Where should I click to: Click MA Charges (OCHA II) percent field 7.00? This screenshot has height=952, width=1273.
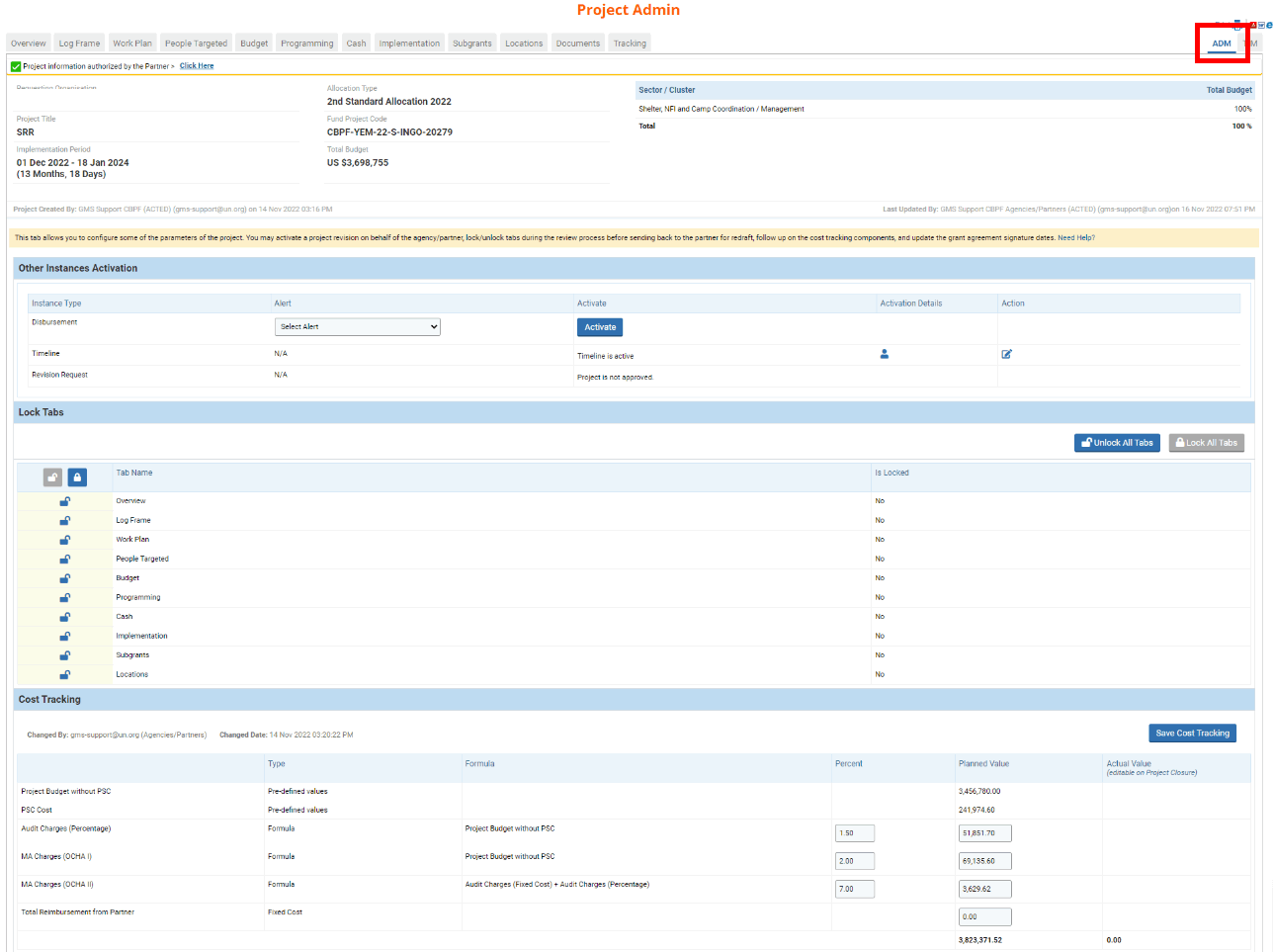click(855, 889)
